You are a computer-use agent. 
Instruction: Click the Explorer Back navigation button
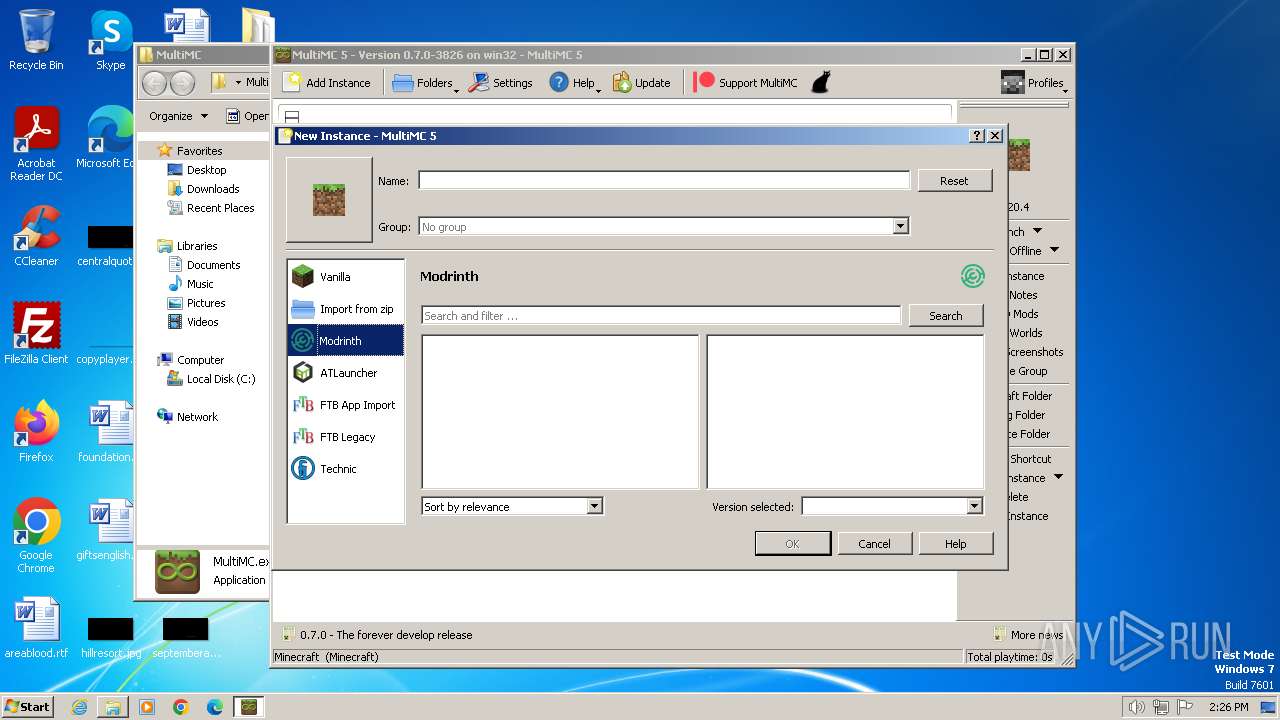(x=155, y=83)
